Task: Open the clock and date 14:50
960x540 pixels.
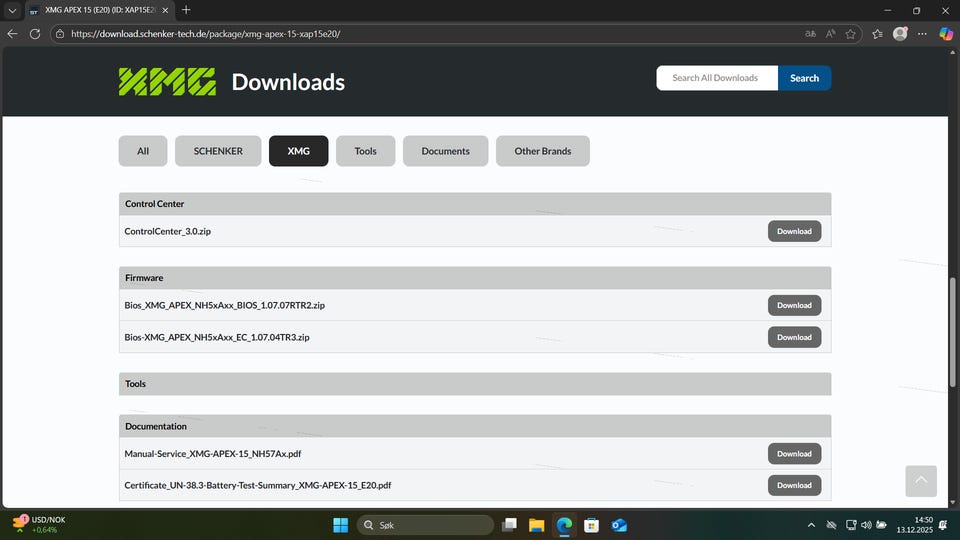Action: pyautogui.click(x=915, y=525)
